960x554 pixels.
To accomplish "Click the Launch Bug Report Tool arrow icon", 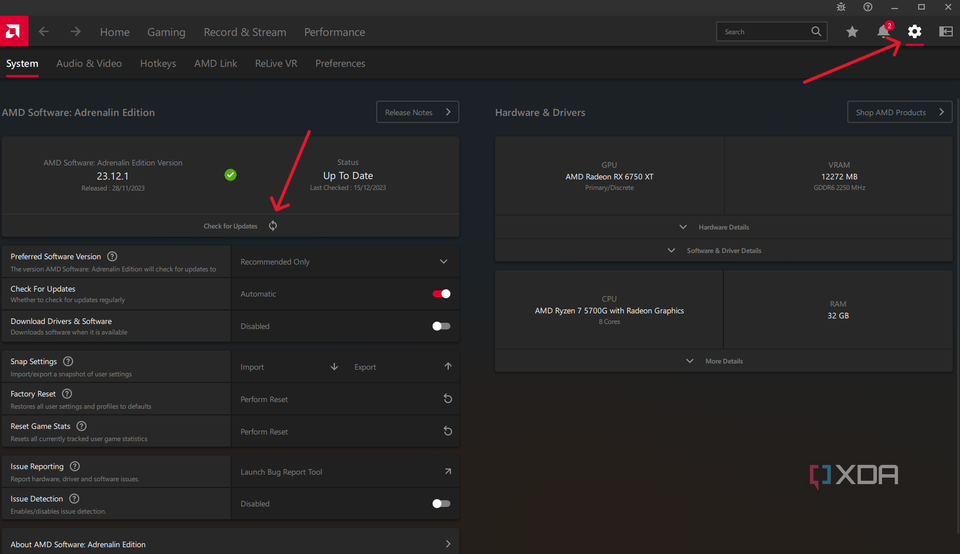I will (448, 471).
